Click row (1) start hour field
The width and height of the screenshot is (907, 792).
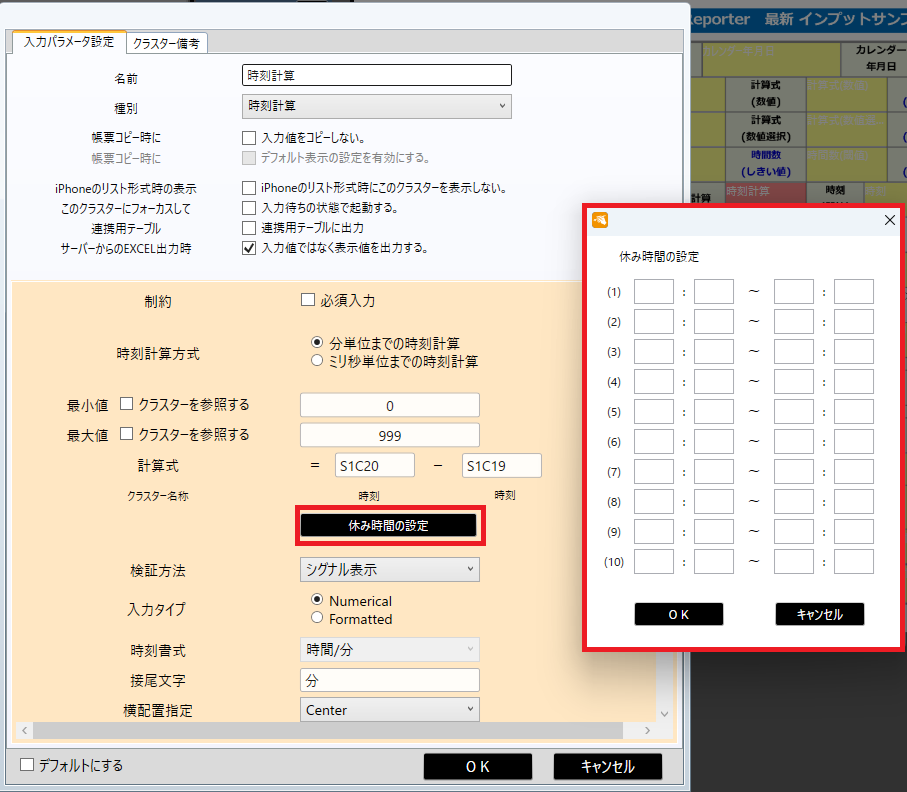653,292
